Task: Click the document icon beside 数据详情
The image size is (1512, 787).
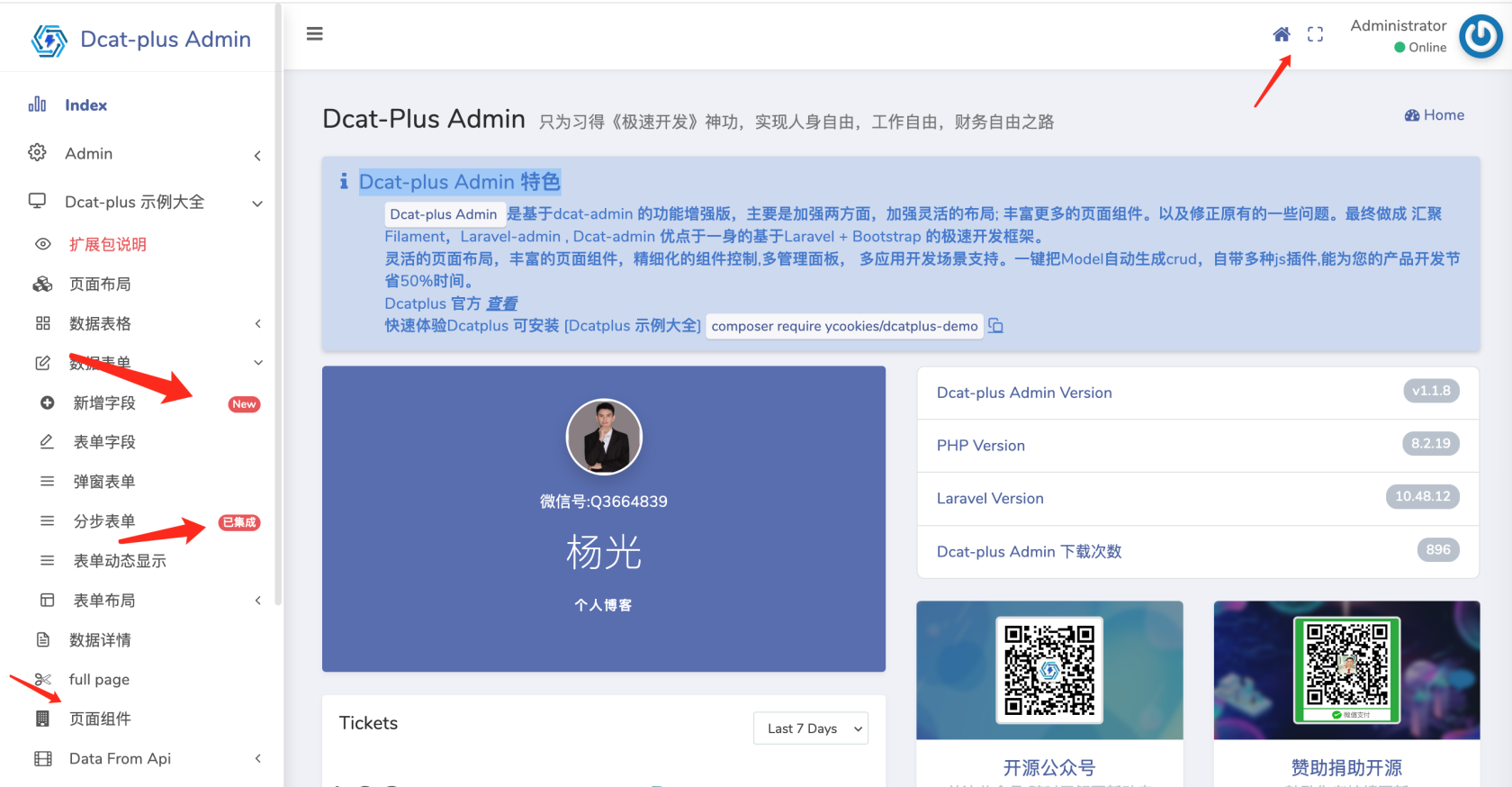Action: [42, 639]
